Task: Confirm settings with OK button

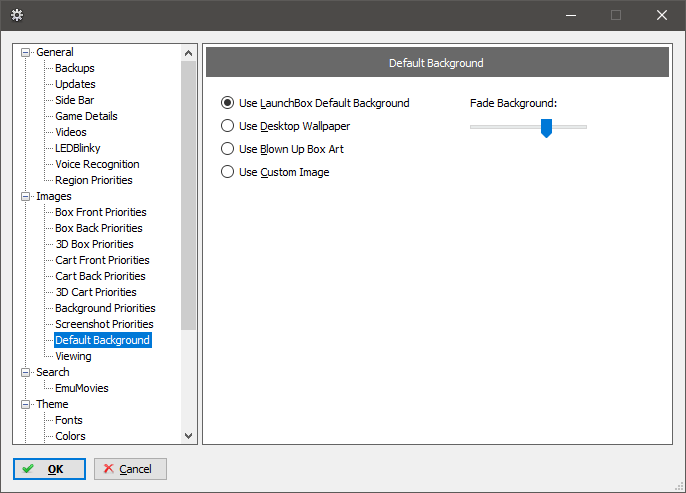Action: pyautogui.click(x=49, y=469)
